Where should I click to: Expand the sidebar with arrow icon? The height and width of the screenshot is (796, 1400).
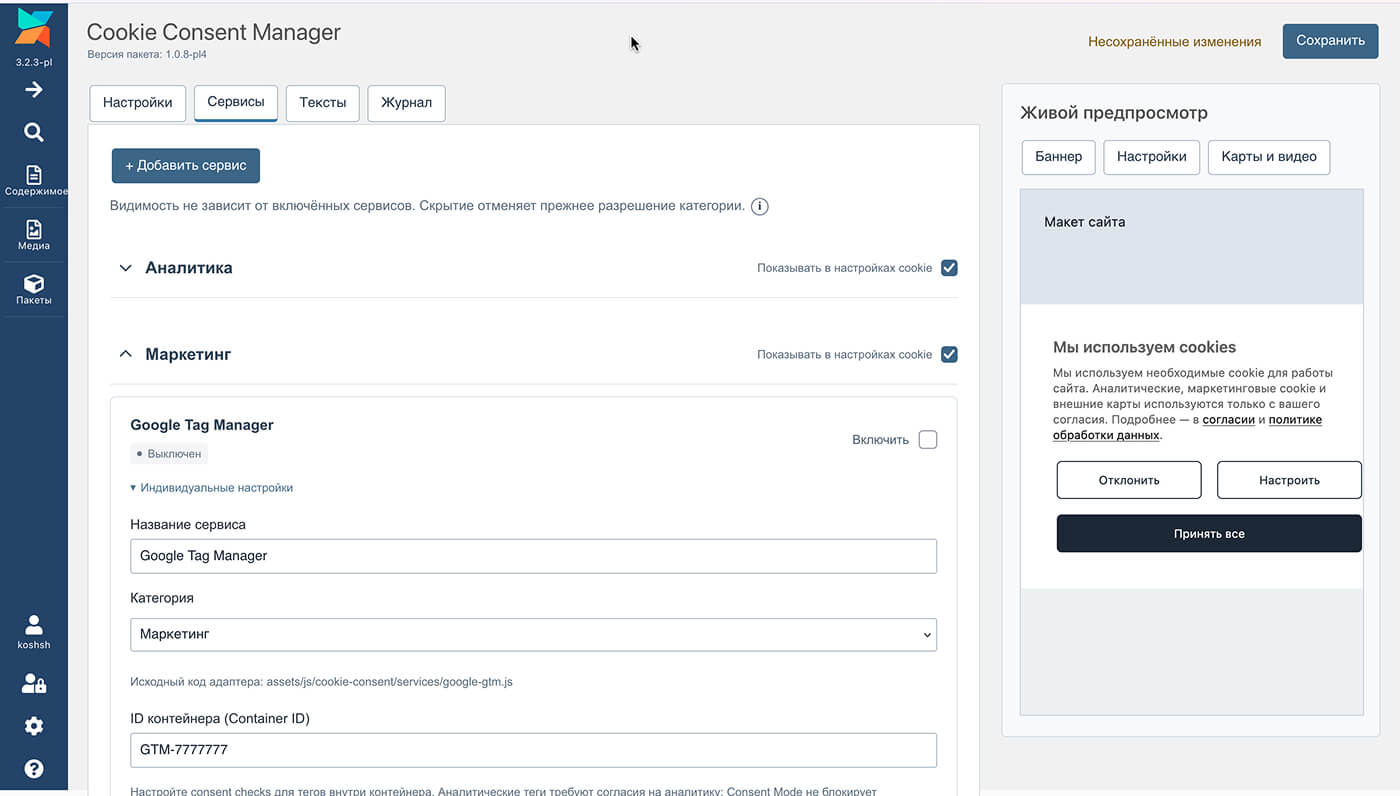pos(34,90)
